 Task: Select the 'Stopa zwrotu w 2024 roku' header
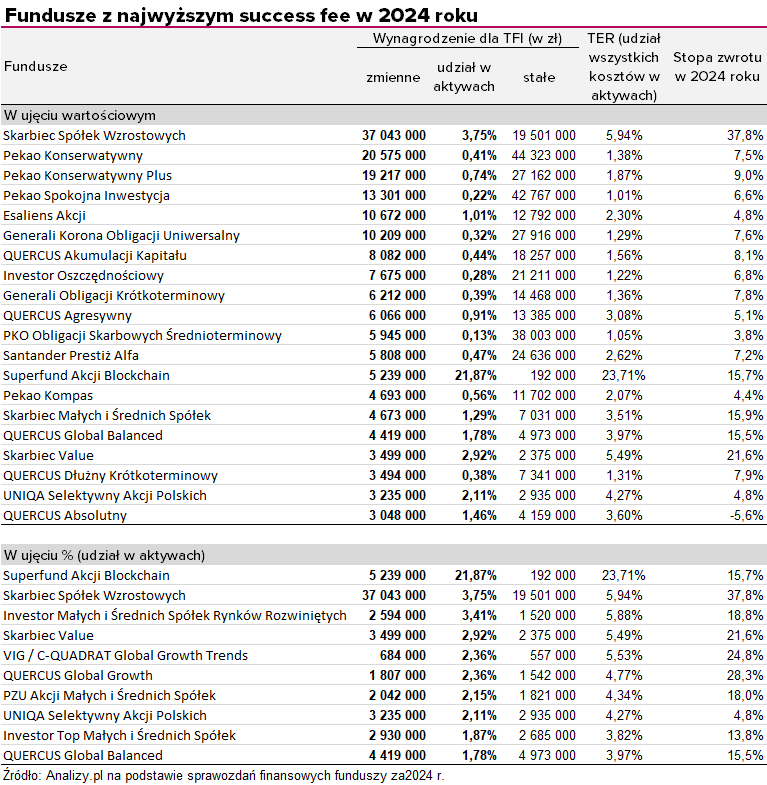(717, 67)
